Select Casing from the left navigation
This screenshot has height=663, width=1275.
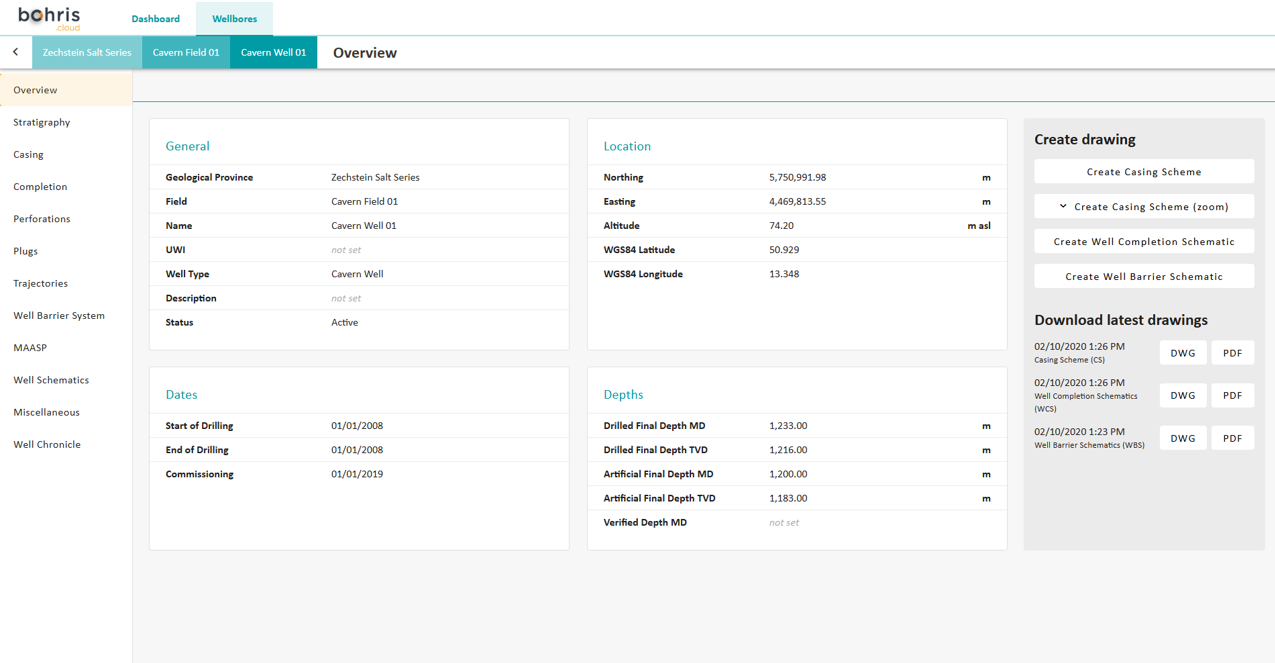[28, 154]
